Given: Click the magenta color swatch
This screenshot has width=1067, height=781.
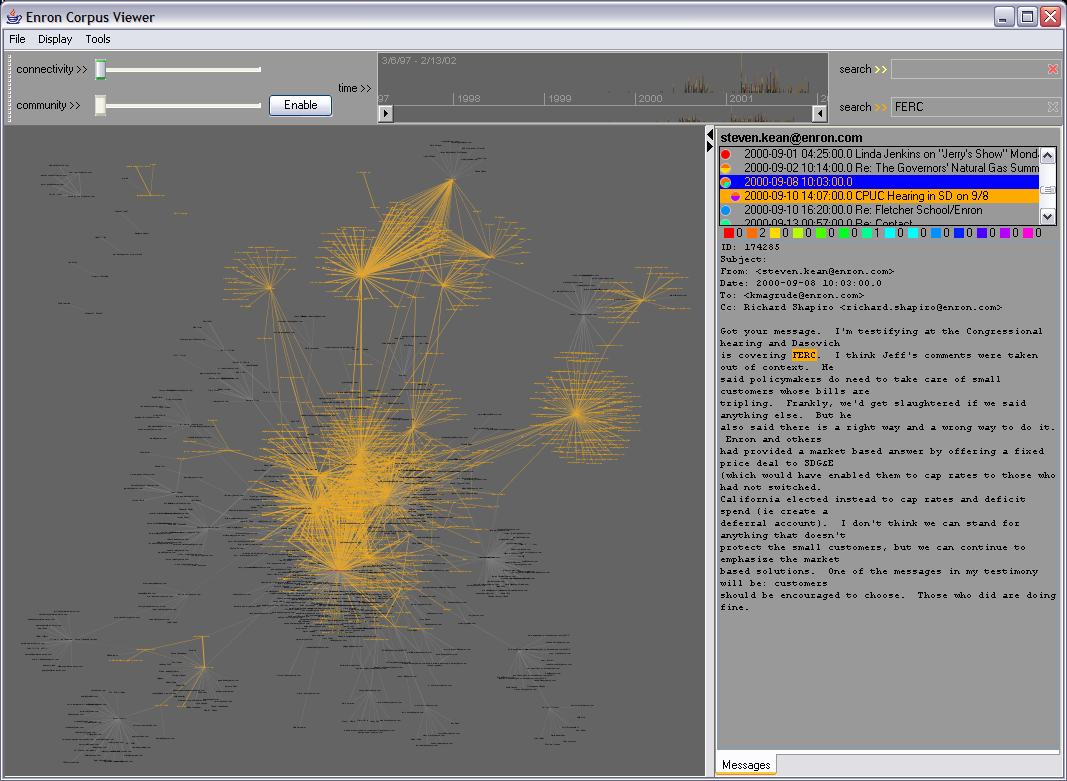Looking at the screenshot, I should pyautogui.click(x=1028, y=233).
